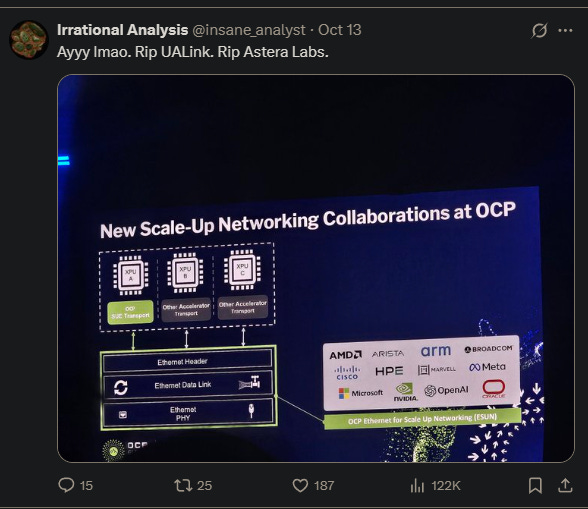Click the 122K views number
588x509 pixels.
coord(446,486)
